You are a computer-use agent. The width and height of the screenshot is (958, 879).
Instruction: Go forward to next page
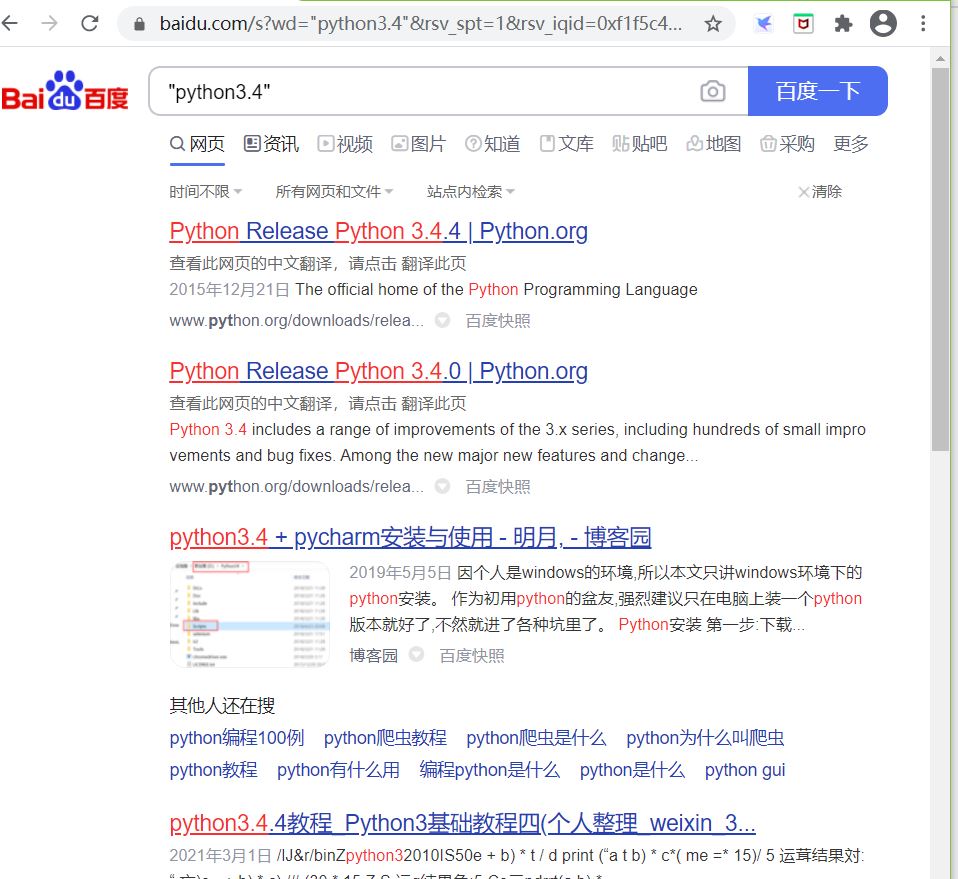coord(49,24)
